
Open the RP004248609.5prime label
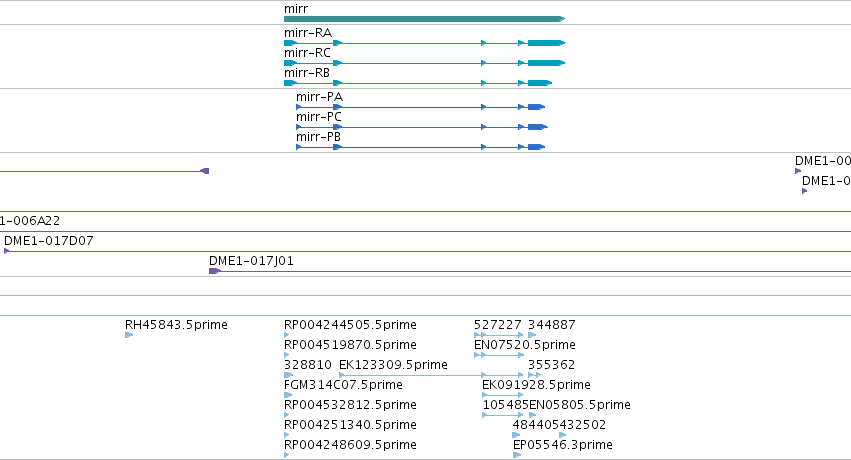pos(351,445)
